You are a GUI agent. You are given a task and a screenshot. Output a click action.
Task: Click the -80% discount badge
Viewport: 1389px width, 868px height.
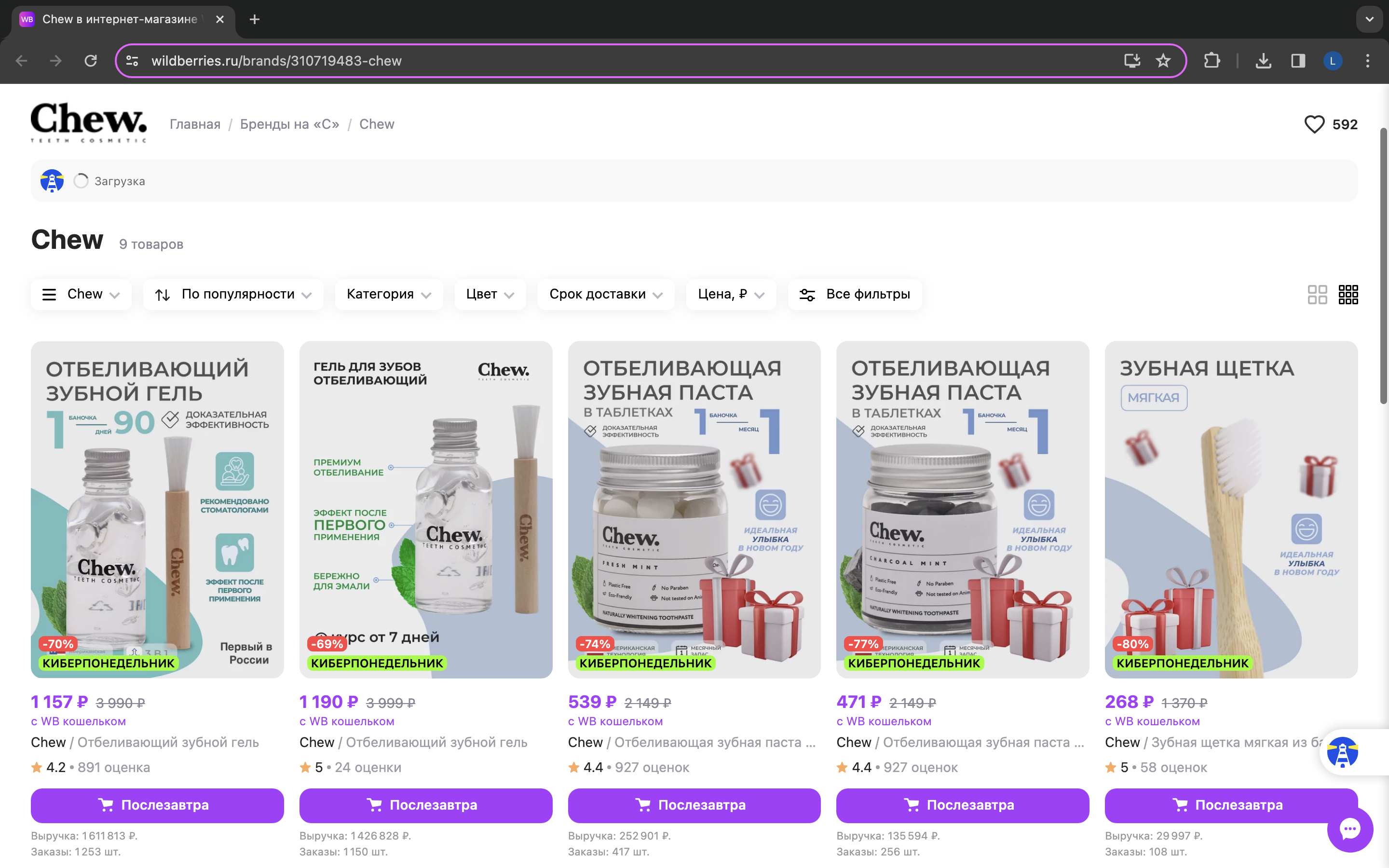tap(1132, 644)
